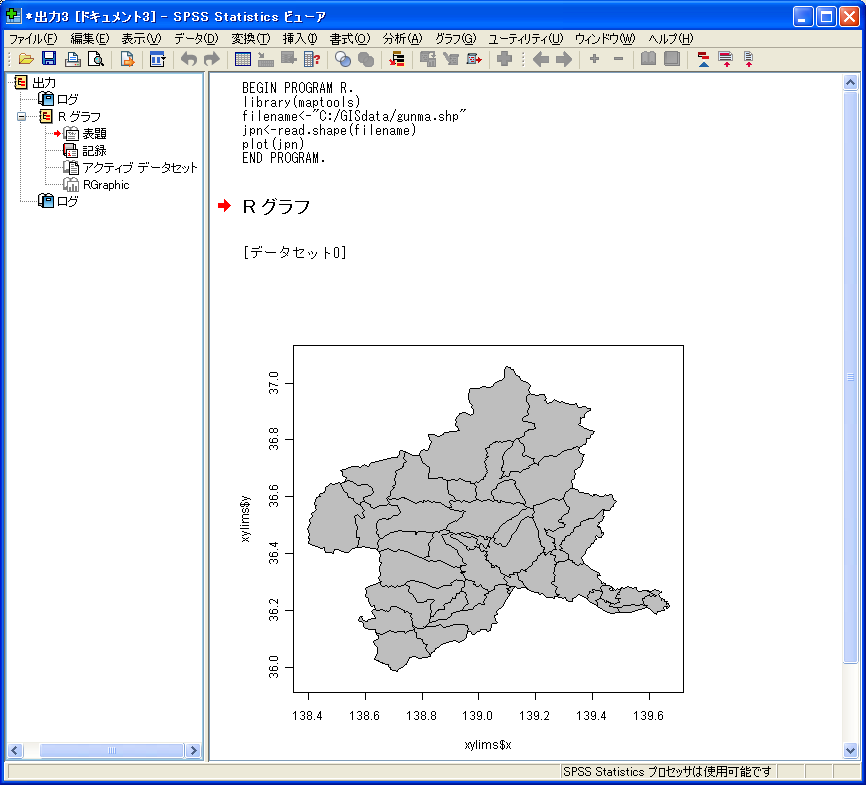This screenshot has width=866, height=785.
Task: Click the Export output icon
Action: tap(127, 60)
